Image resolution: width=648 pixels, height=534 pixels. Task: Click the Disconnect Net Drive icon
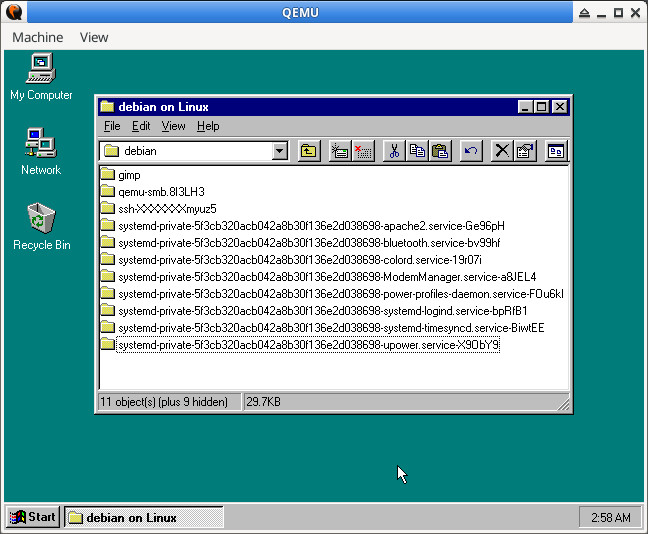(363, 151)
